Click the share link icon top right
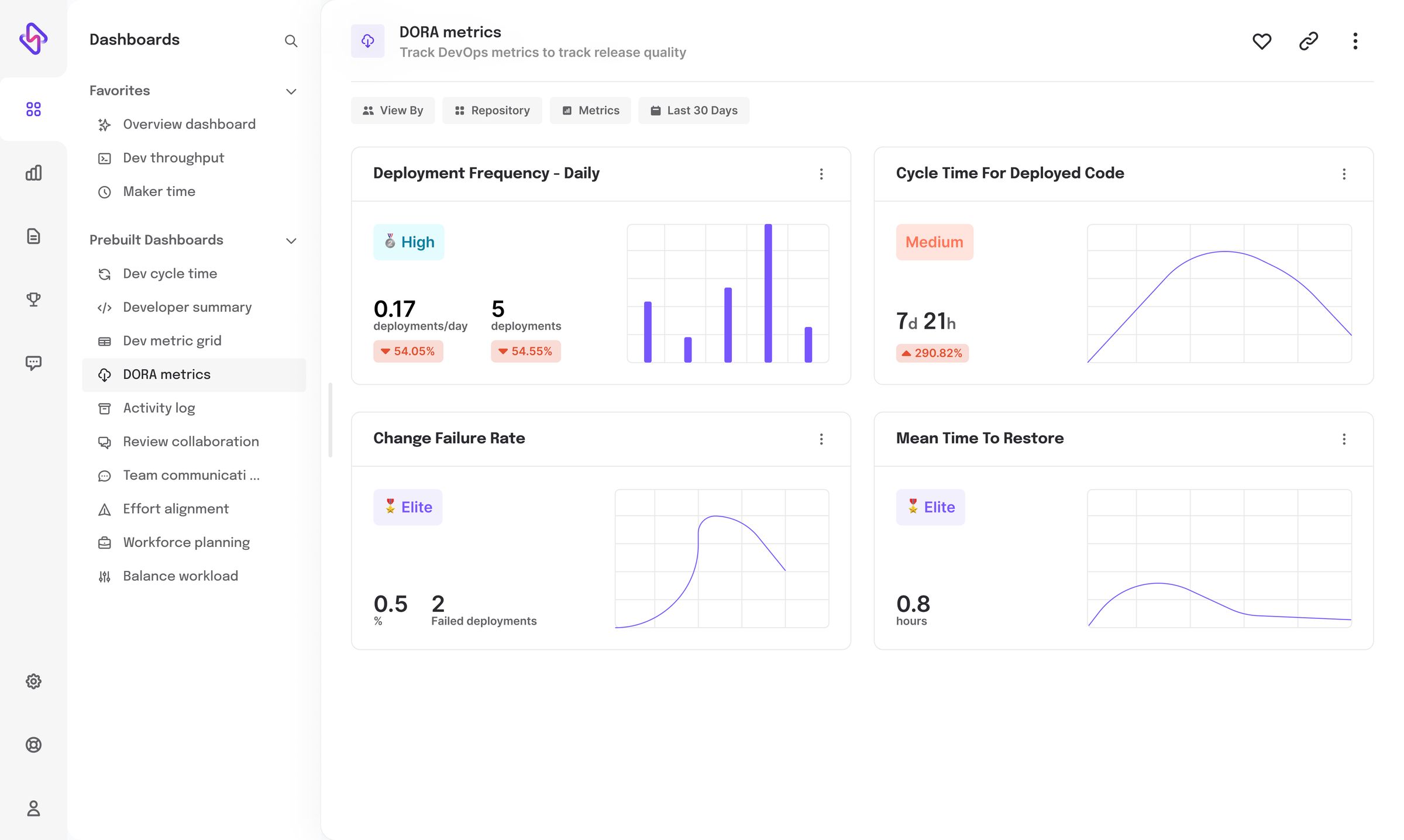The height and width of the screenshot is (840, 1404). click(x=1309, y=41)
